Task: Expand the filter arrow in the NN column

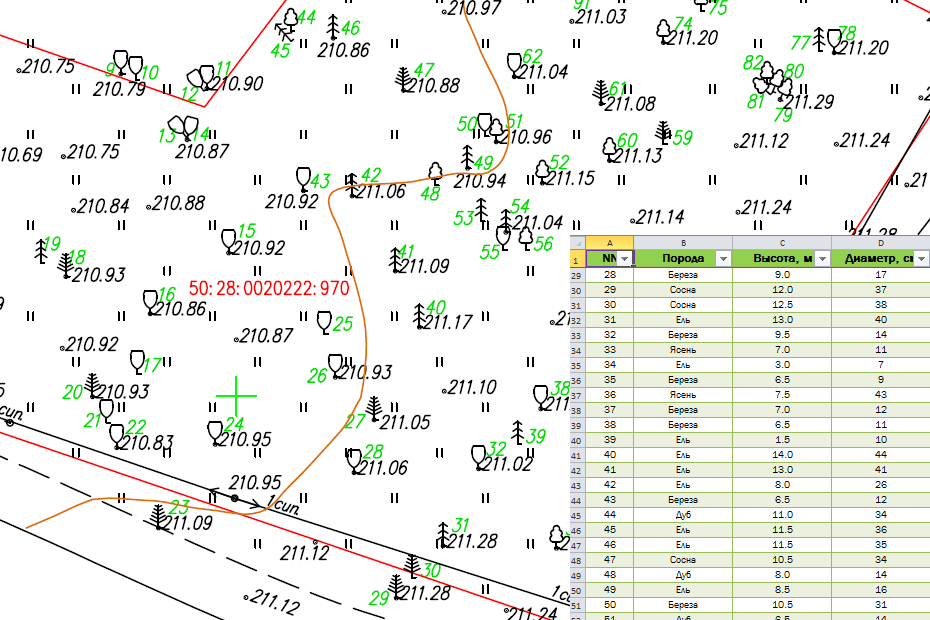Action: (623, 259)
